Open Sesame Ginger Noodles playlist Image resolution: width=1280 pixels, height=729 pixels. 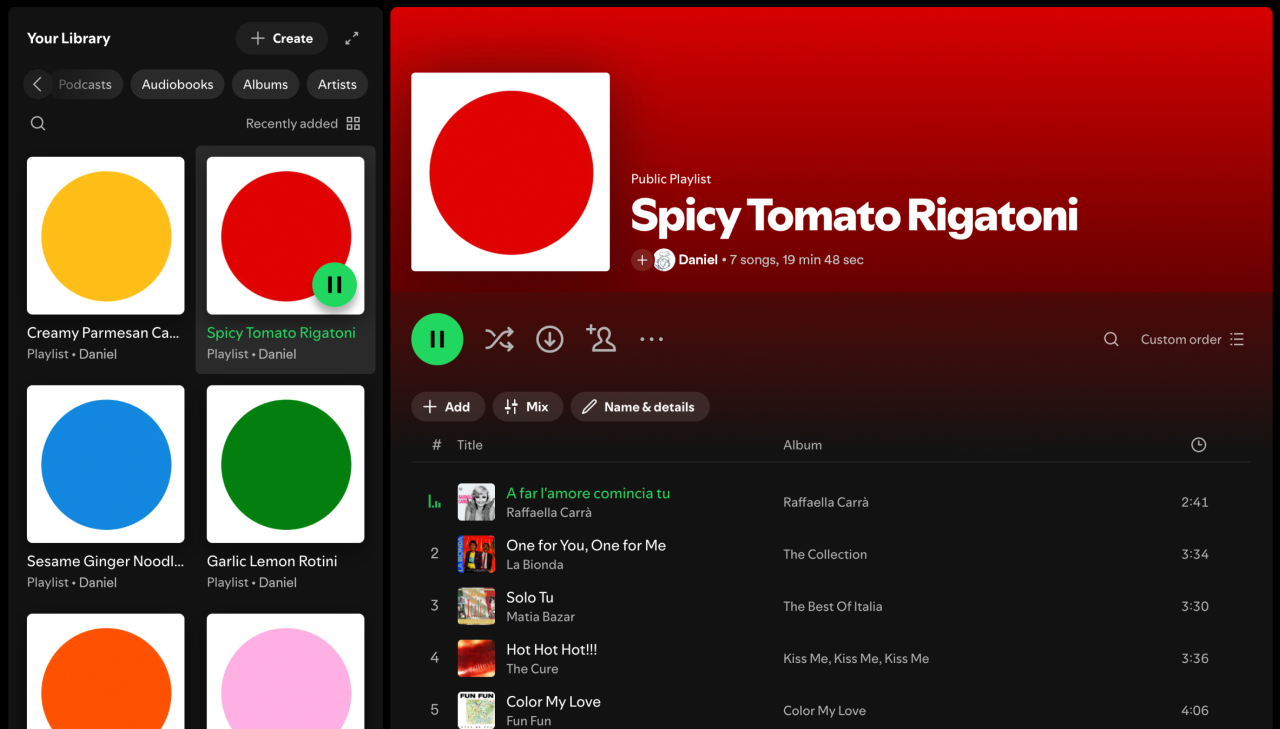point(106,488)
